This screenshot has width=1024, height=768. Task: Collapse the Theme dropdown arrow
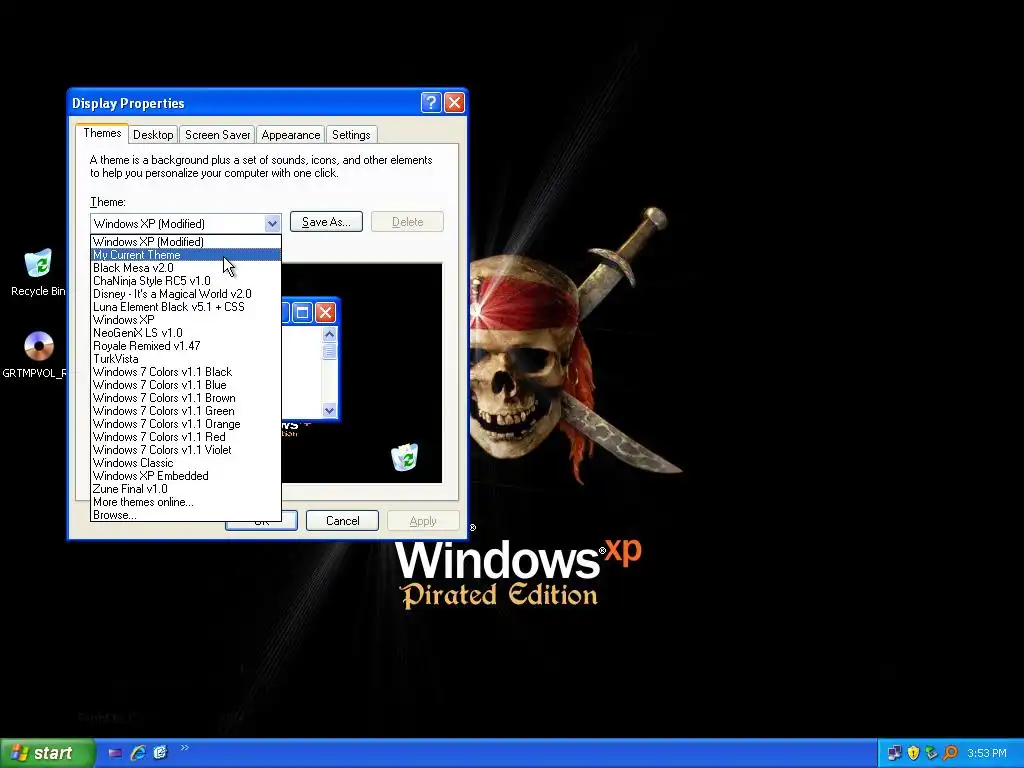point(272,223)
